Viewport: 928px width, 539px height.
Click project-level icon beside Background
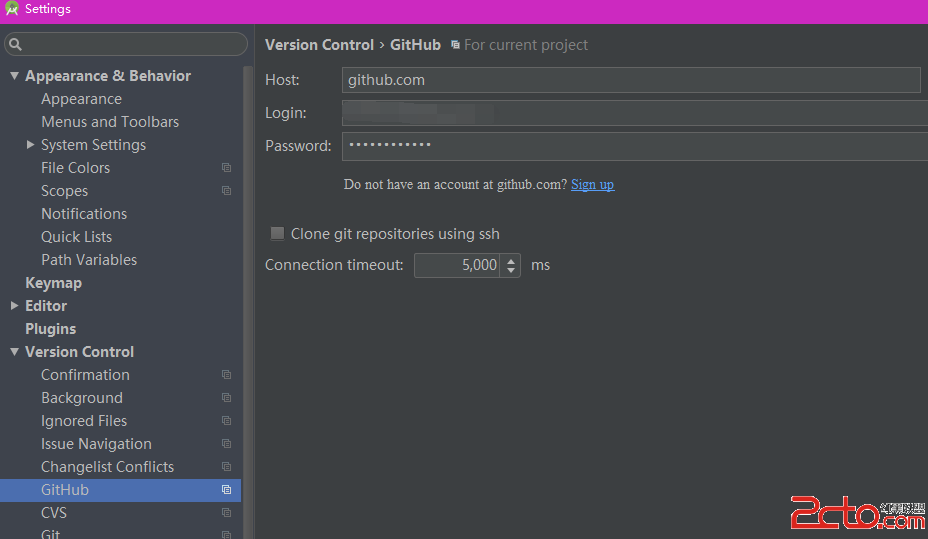pos(226,398)
